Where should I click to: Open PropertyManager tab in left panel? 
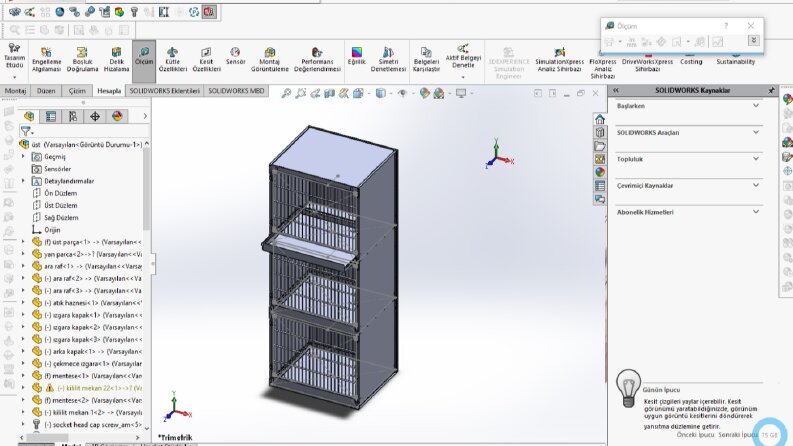point(51,116)
